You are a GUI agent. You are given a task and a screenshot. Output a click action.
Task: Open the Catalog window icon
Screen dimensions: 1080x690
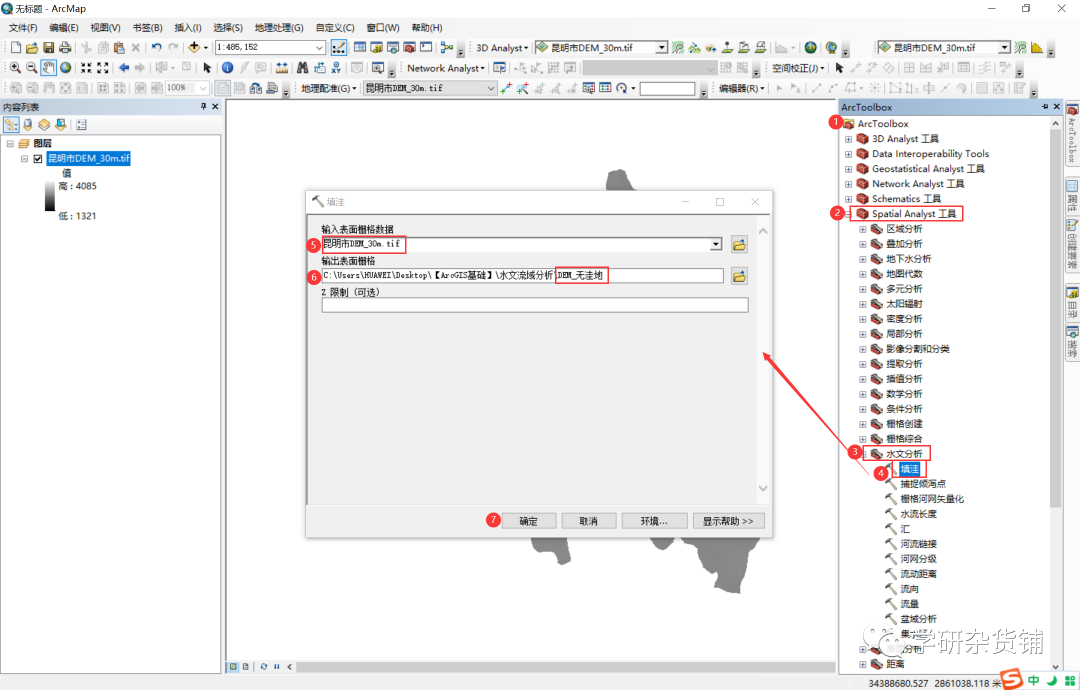(x=376, y=48)
